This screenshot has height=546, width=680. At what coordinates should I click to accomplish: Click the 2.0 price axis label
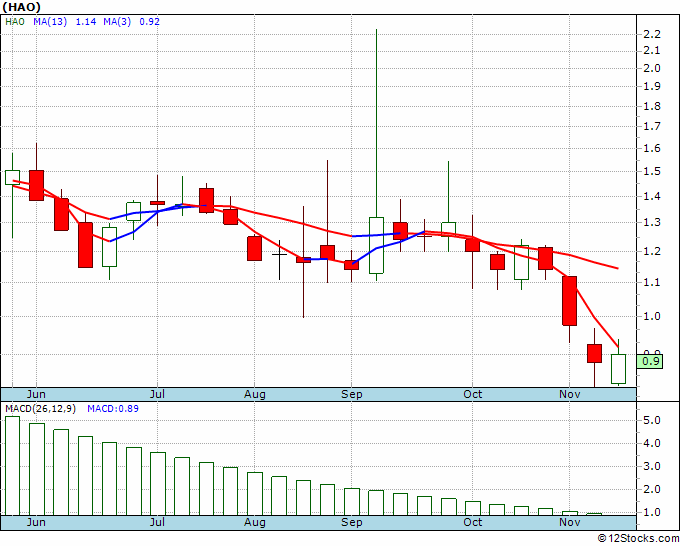click(652, 68)
